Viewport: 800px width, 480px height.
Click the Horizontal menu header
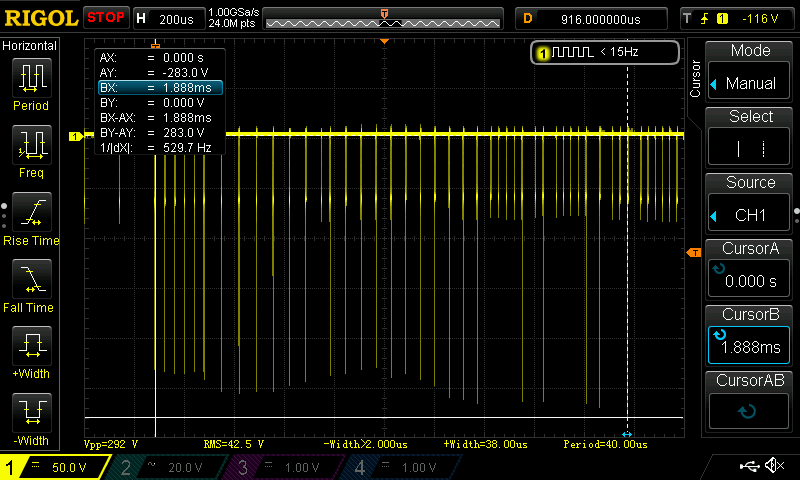pos(30,46)
